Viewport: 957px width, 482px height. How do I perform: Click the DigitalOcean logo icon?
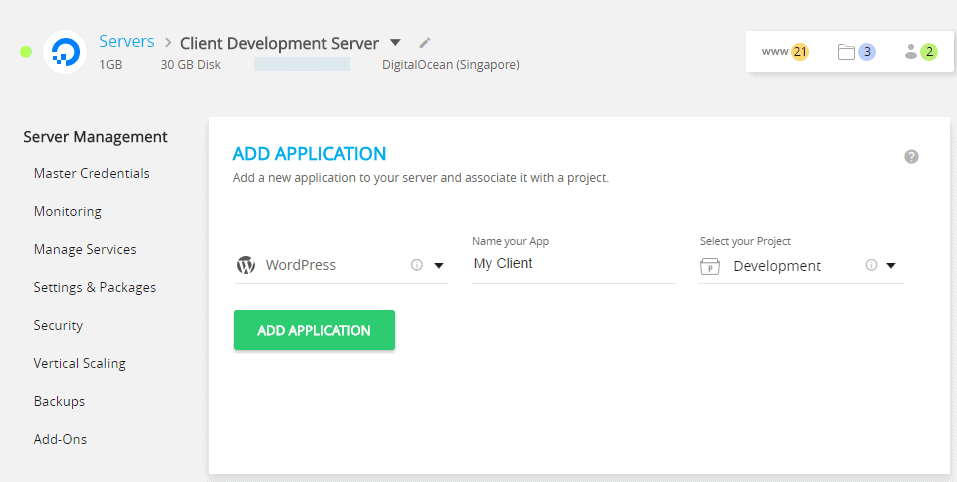point(65,52)
